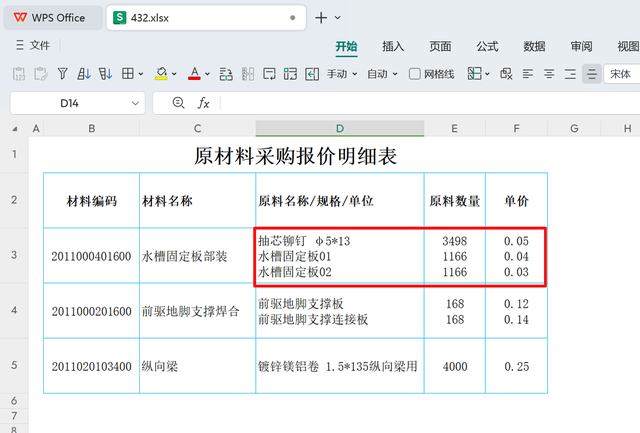This screenshot has width=640, height=433.
Task: Open the new tab dropdown chevron
Action: (338, 18)
